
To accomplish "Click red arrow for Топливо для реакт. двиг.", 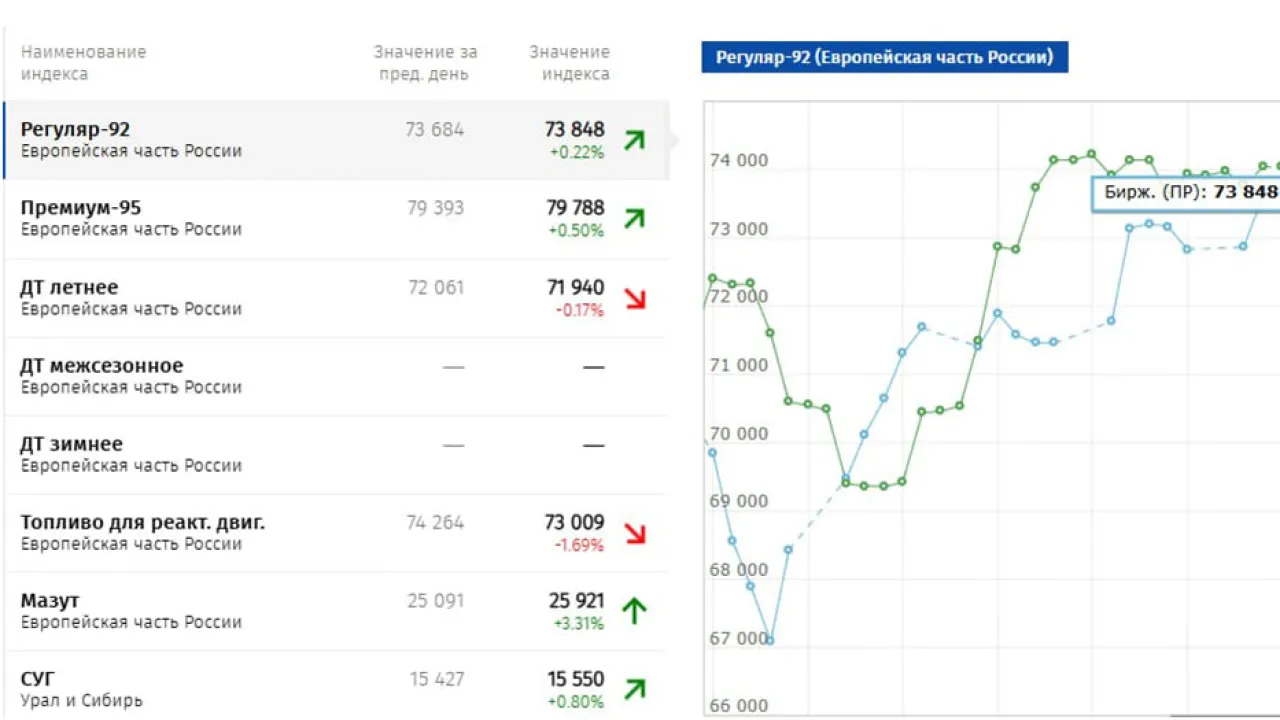I will point(634,533).
